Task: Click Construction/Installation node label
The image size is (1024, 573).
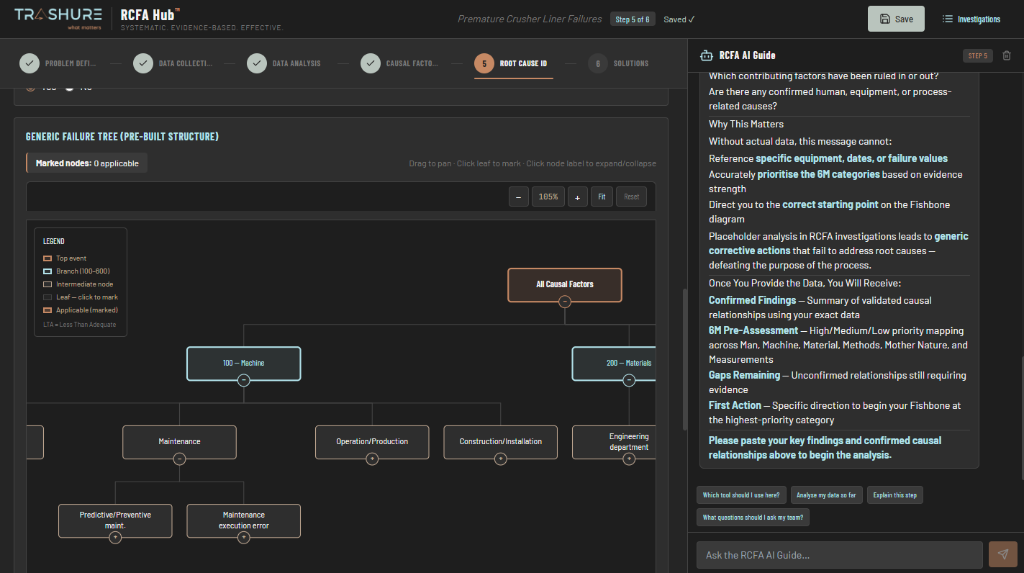Action: tap(500, 442)
